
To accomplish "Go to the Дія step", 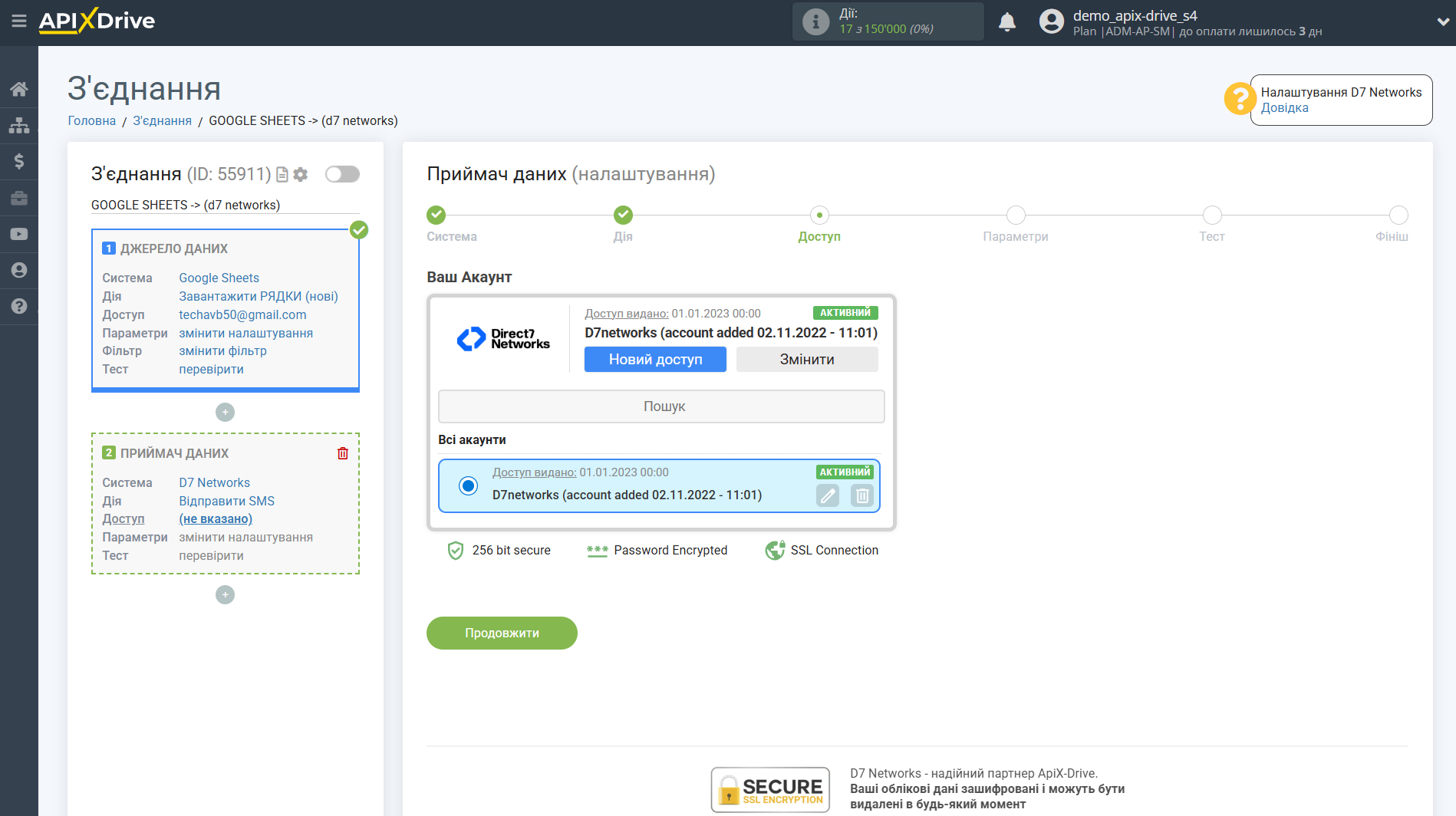I will point(623,216).
